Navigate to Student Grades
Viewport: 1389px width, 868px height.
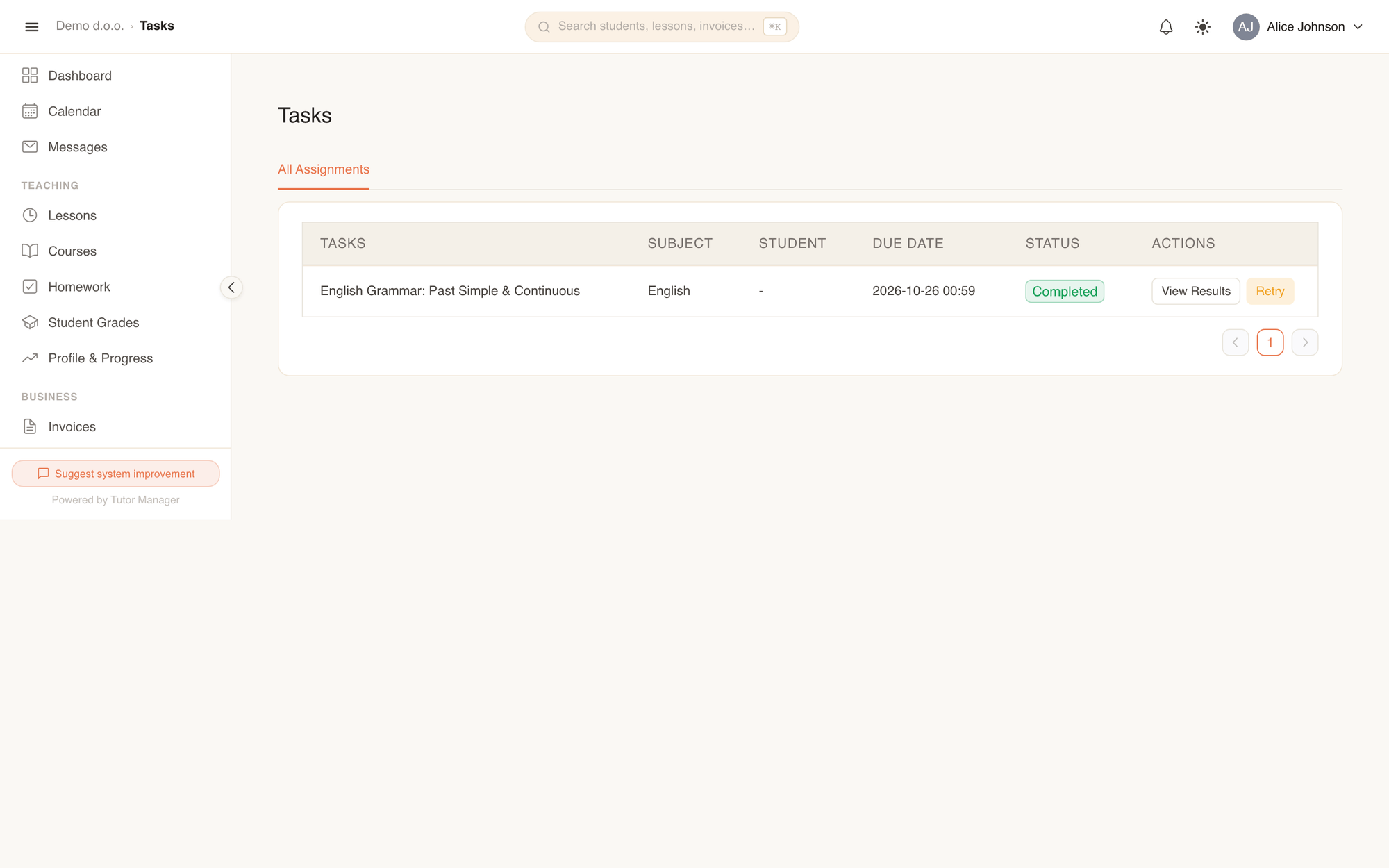(x=94, y=323)
